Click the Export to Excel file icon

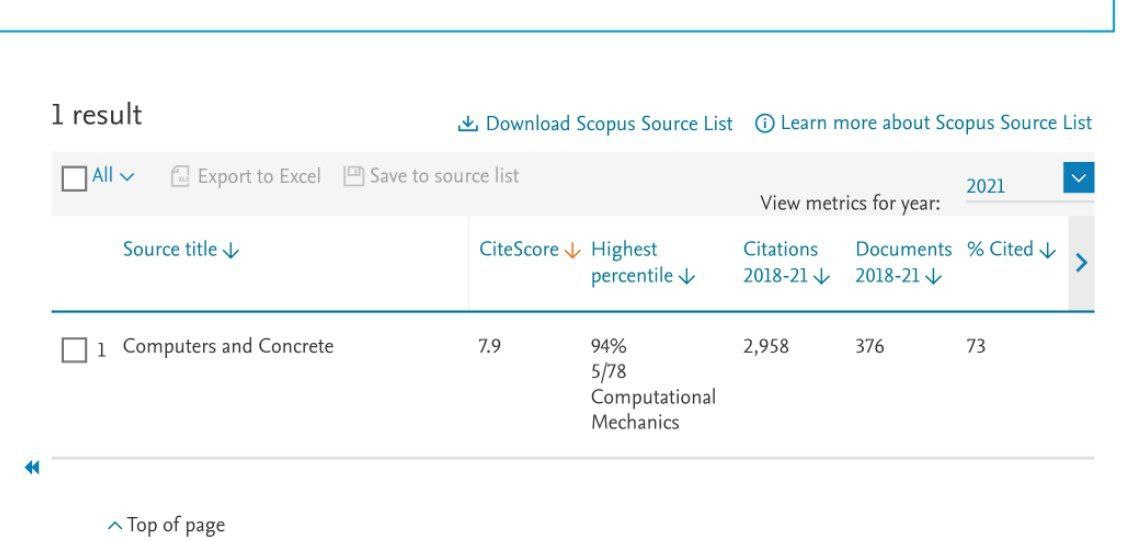click(180, 177)
